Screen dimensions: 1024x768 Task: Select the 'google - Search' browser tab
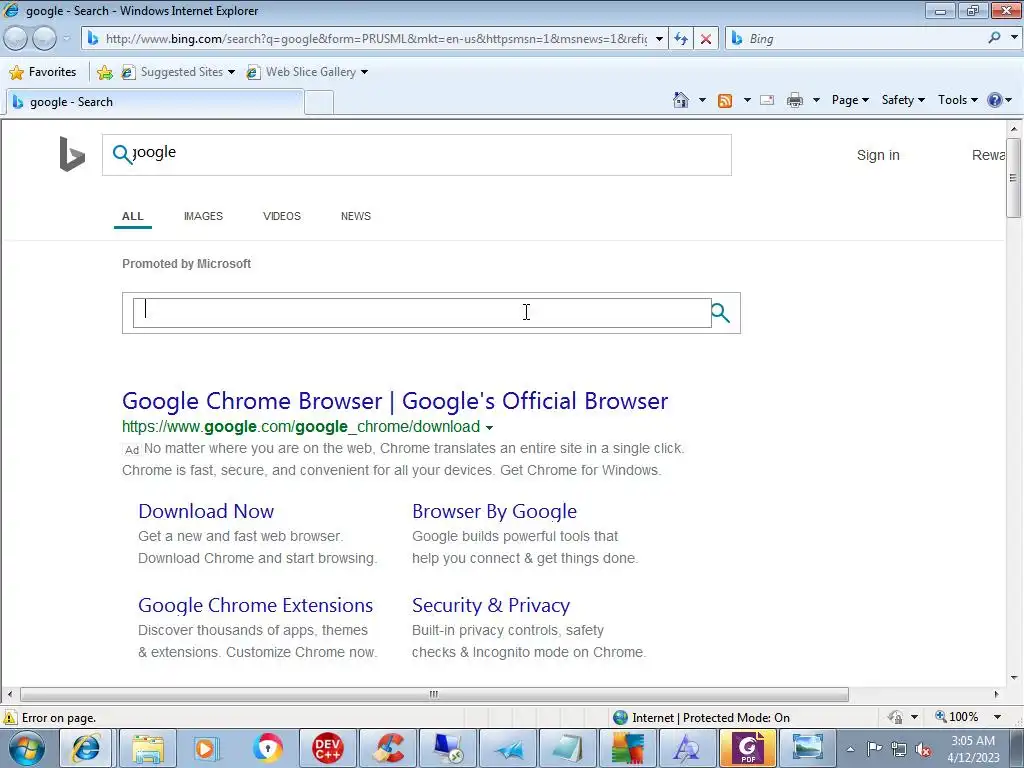[x=154, y=102]
